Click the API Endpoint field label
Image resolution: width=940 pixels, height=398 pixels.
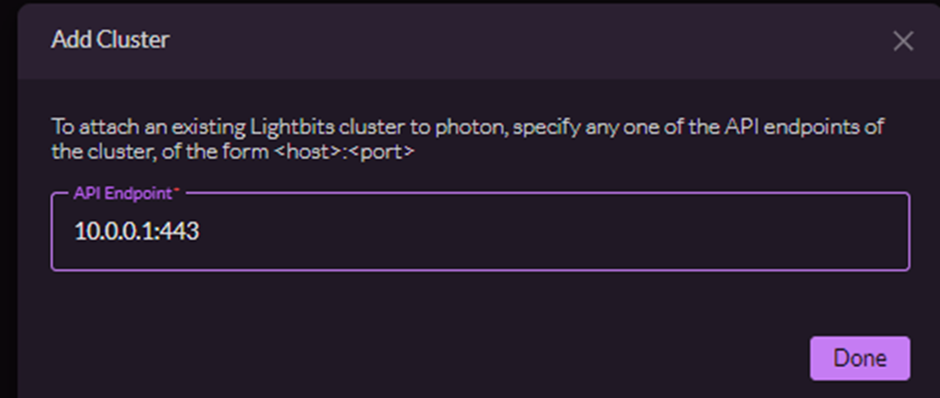point(123,193)
